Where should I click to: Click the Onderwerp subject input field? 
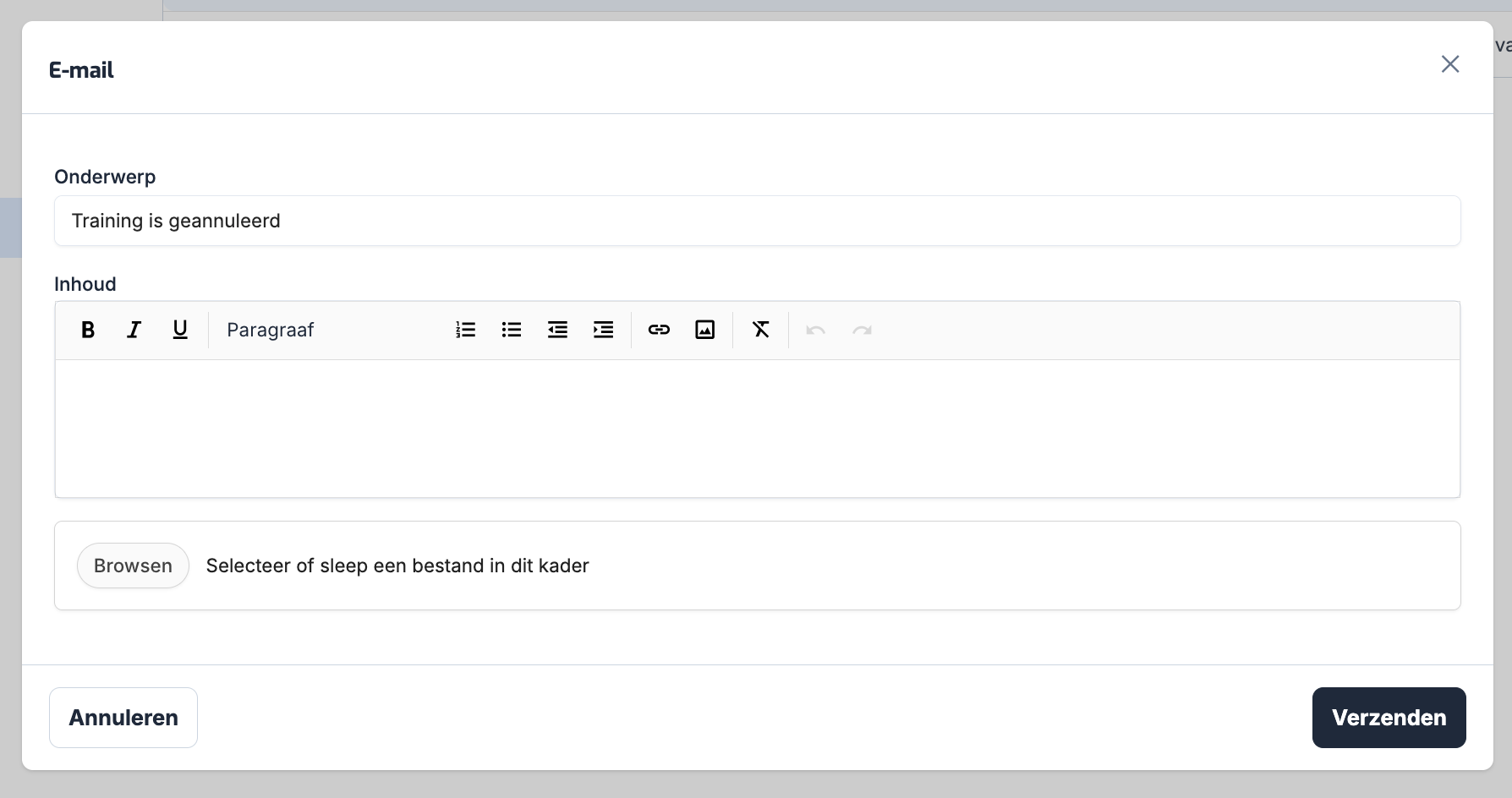point(757,221)
